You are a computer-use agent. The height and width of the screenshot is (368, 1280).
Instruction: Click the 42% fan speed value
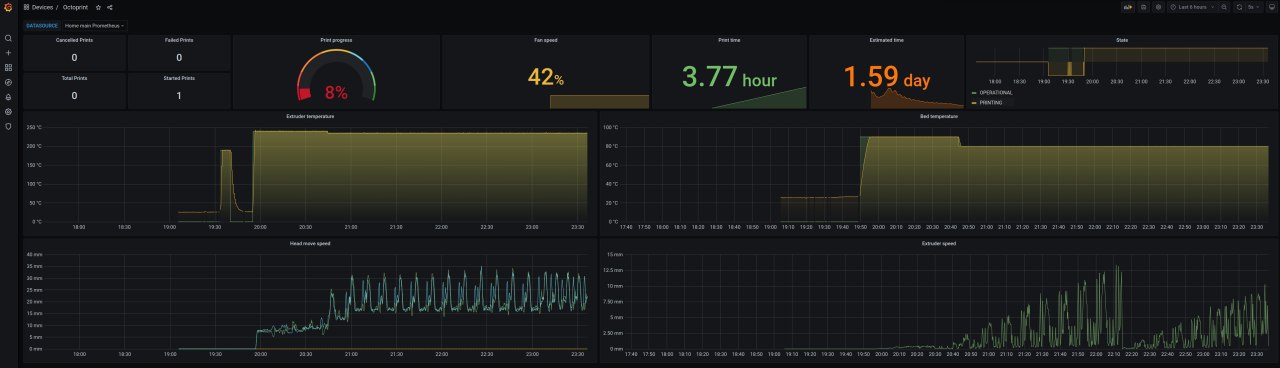pyautogui.click(x=546, y=77)
